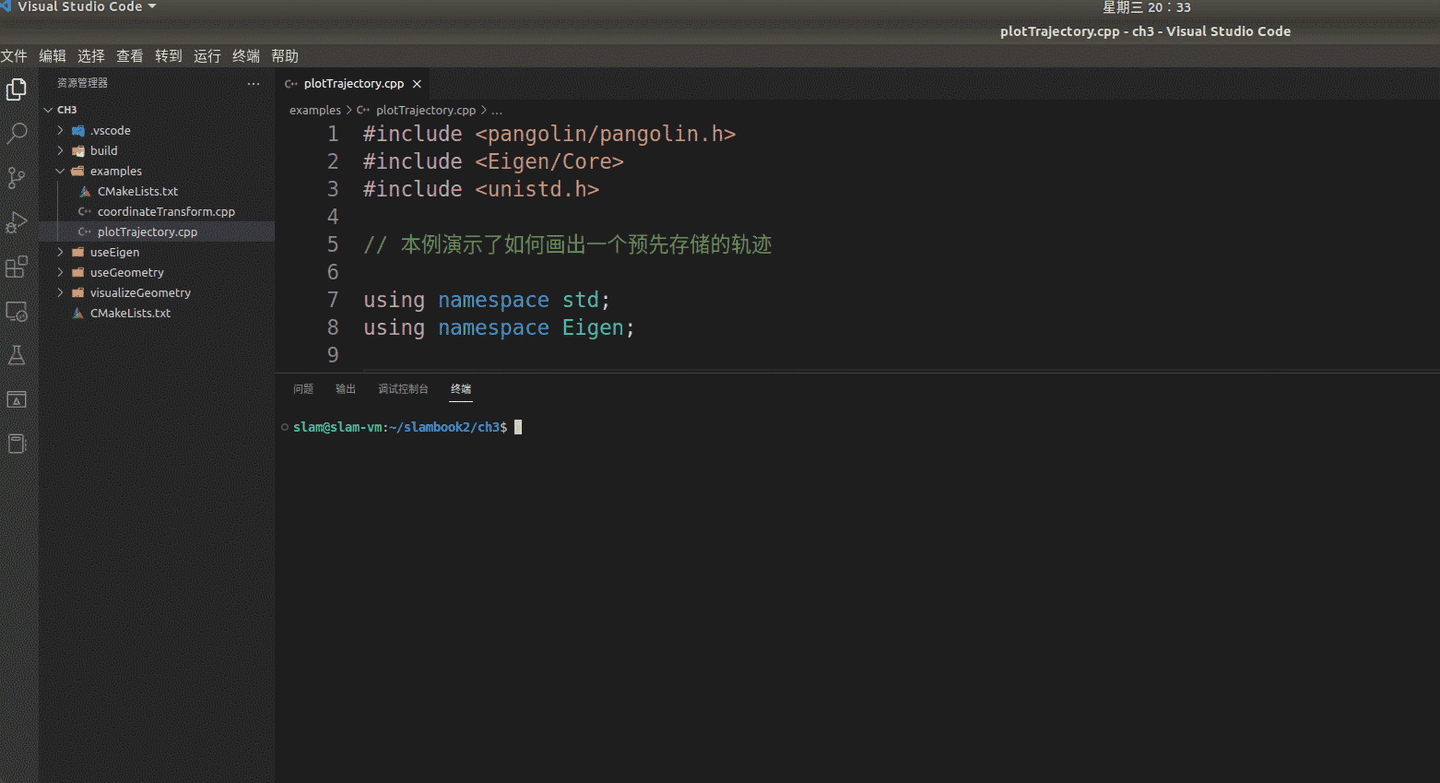Switch to the 调试控制台 panel tab
The image size is (1440, 783).
[x=403, y=388]
